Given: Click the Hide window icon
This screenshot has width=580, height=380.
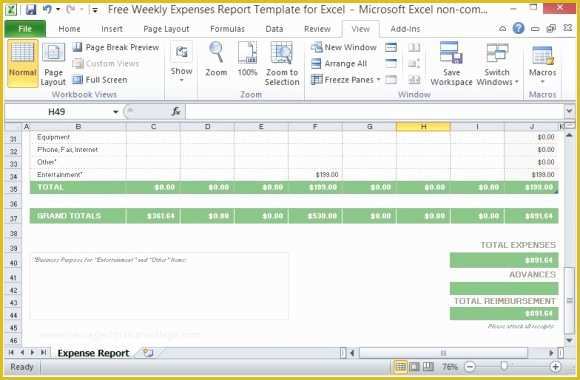Looking at the screenshot, I should click(391, 64).
